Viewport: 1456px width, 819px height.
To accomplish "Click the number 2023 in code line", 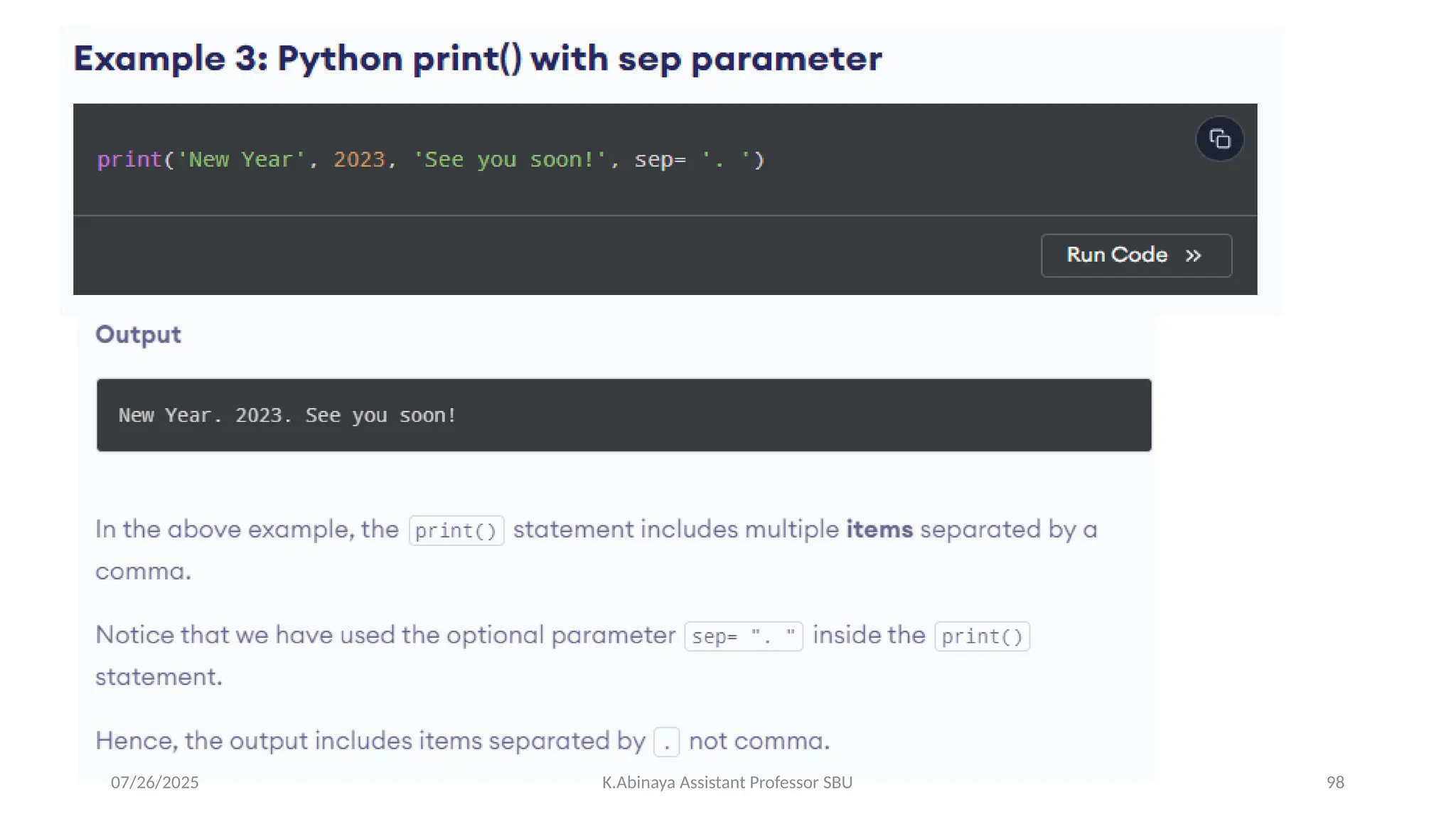I will point(359,160).
